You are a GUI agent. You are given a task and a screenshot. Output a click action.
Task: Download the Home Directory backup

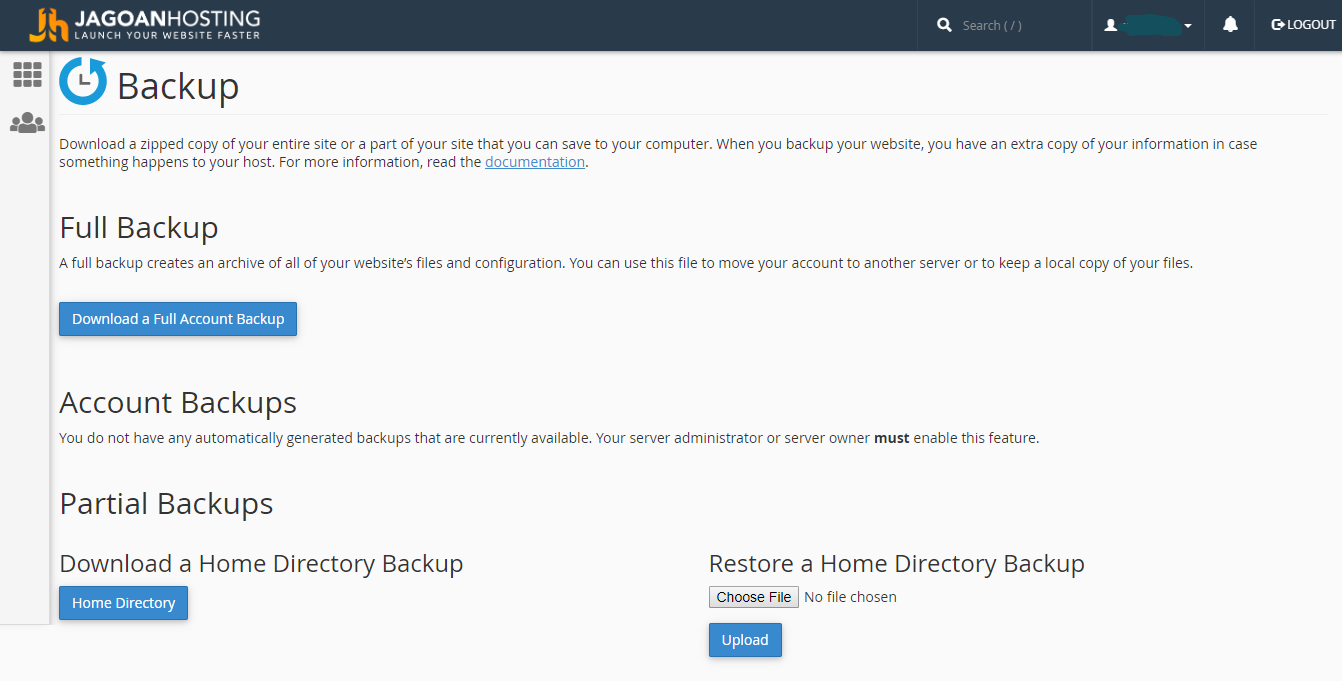click(x=123, y=603)
